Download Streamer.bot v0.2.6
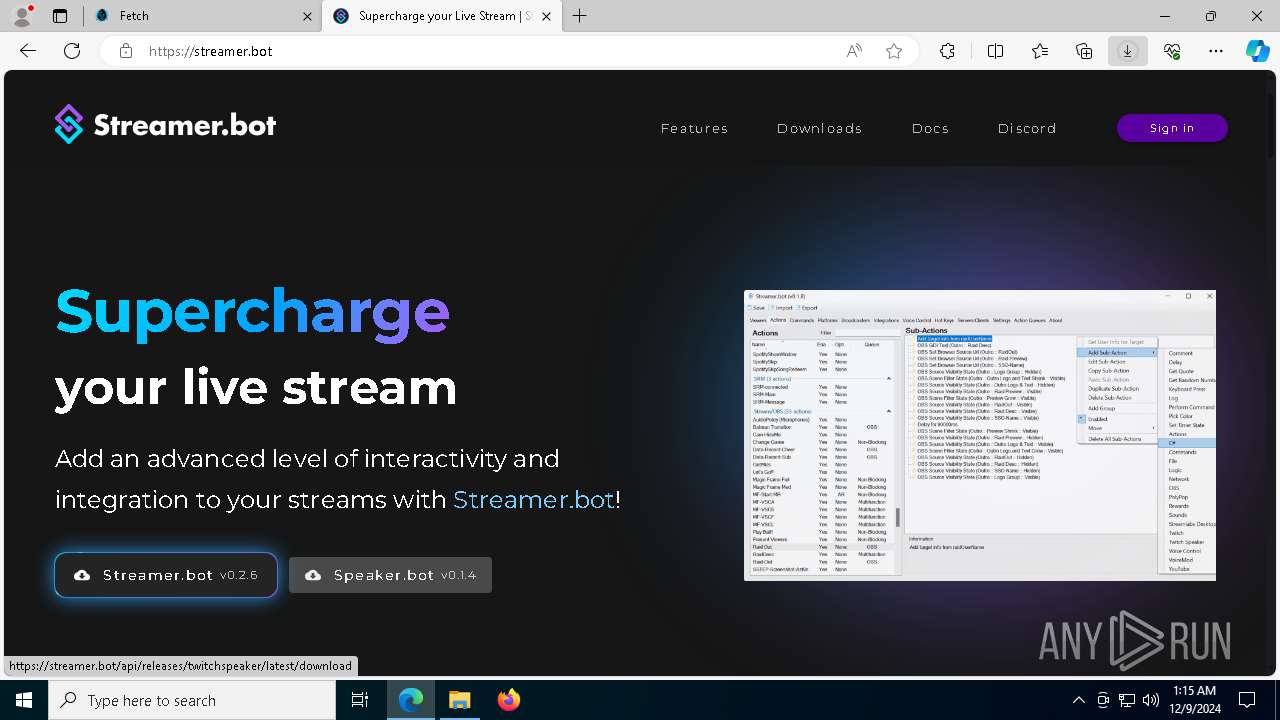Viewport: 1280px width, 720px height. [x=166, y=575]
